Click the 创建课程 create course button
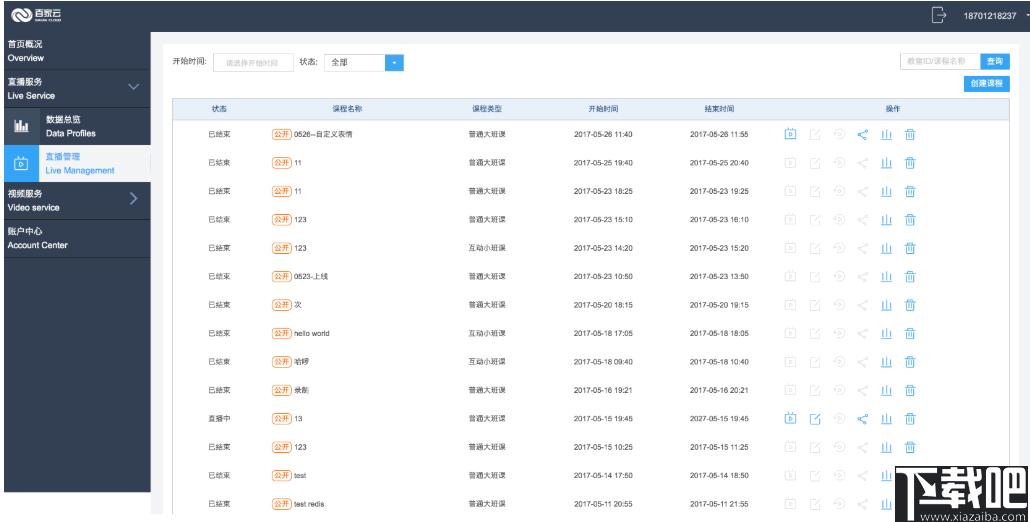This screenshot has width=1030, height=522. pos(987,83)
